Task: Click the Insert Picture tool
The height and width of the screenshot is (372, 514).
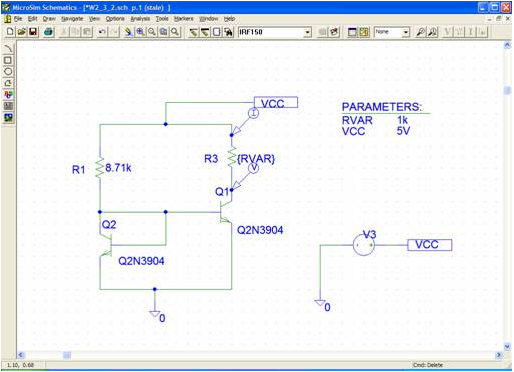Action: point(8,118)
